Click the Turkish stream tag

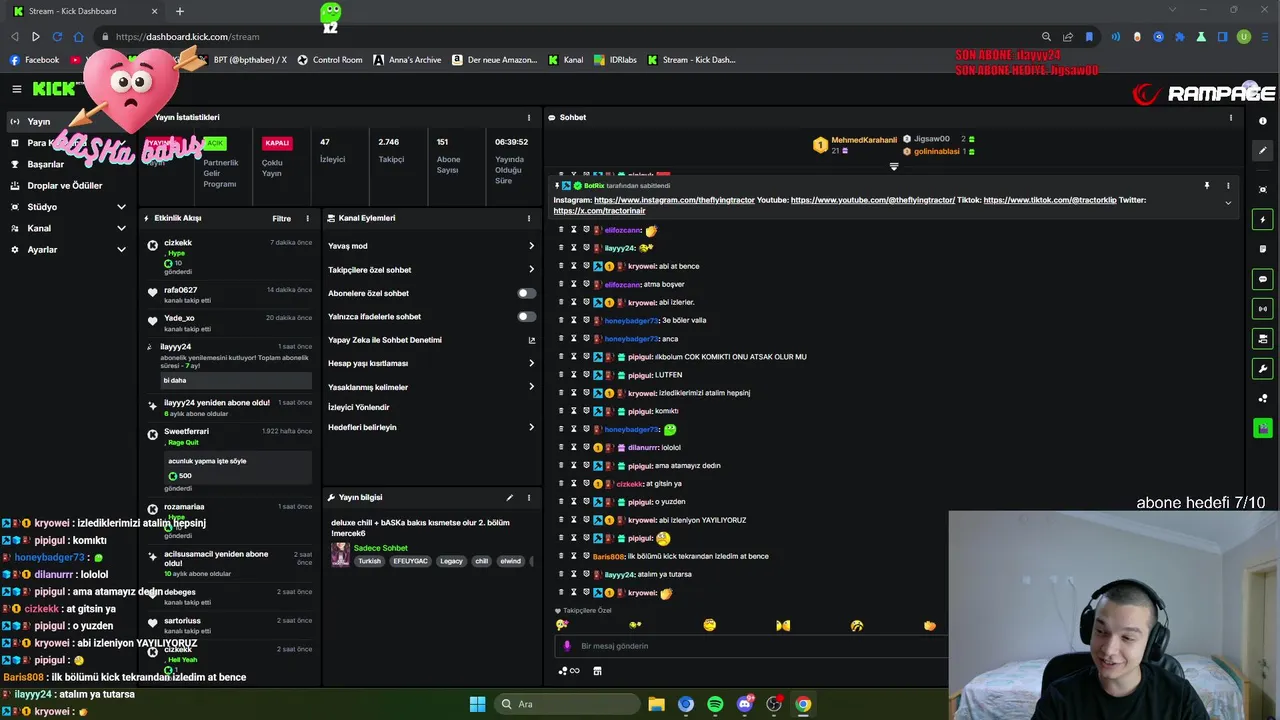369,561
